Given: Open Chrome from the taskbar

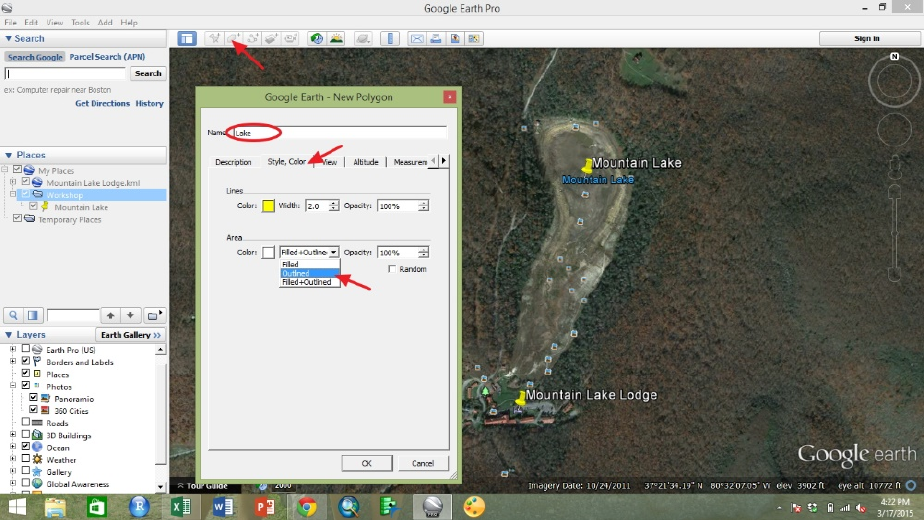Looking at the screenshot, I should [306, 507].
